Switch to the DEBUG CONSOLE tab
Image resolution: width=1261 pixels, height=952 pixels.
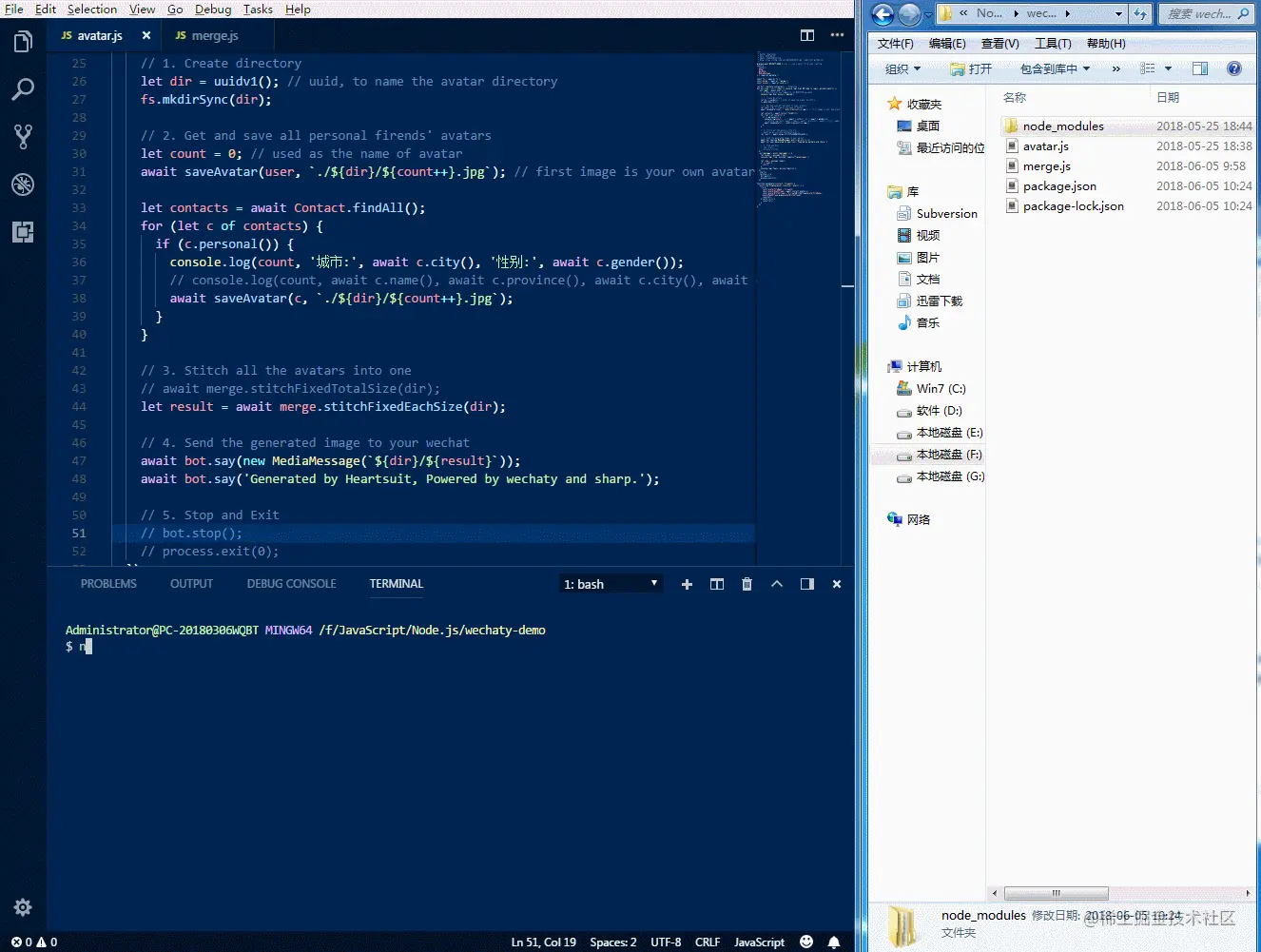291,584
